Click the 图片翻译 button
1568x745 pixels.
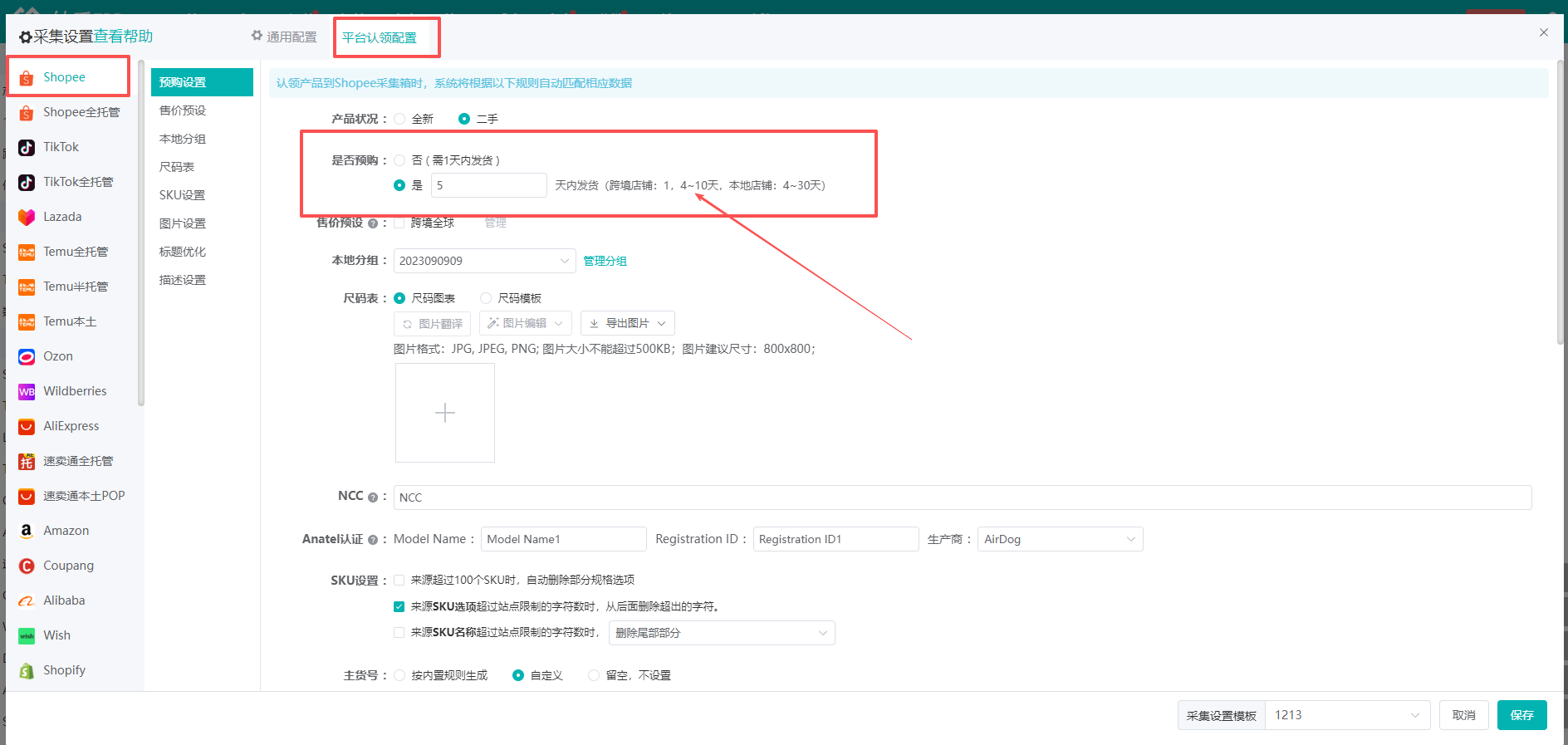point(432,324)
